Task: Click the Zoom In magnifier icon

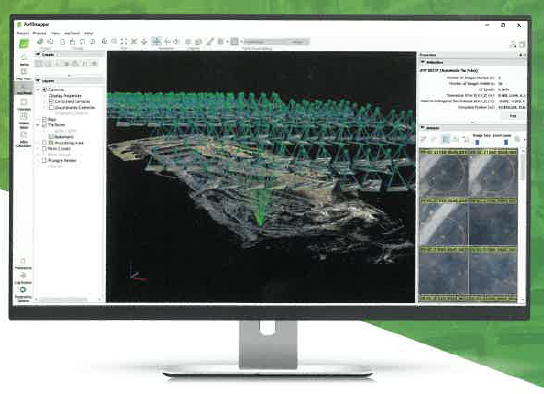Action: click(104, 42)
